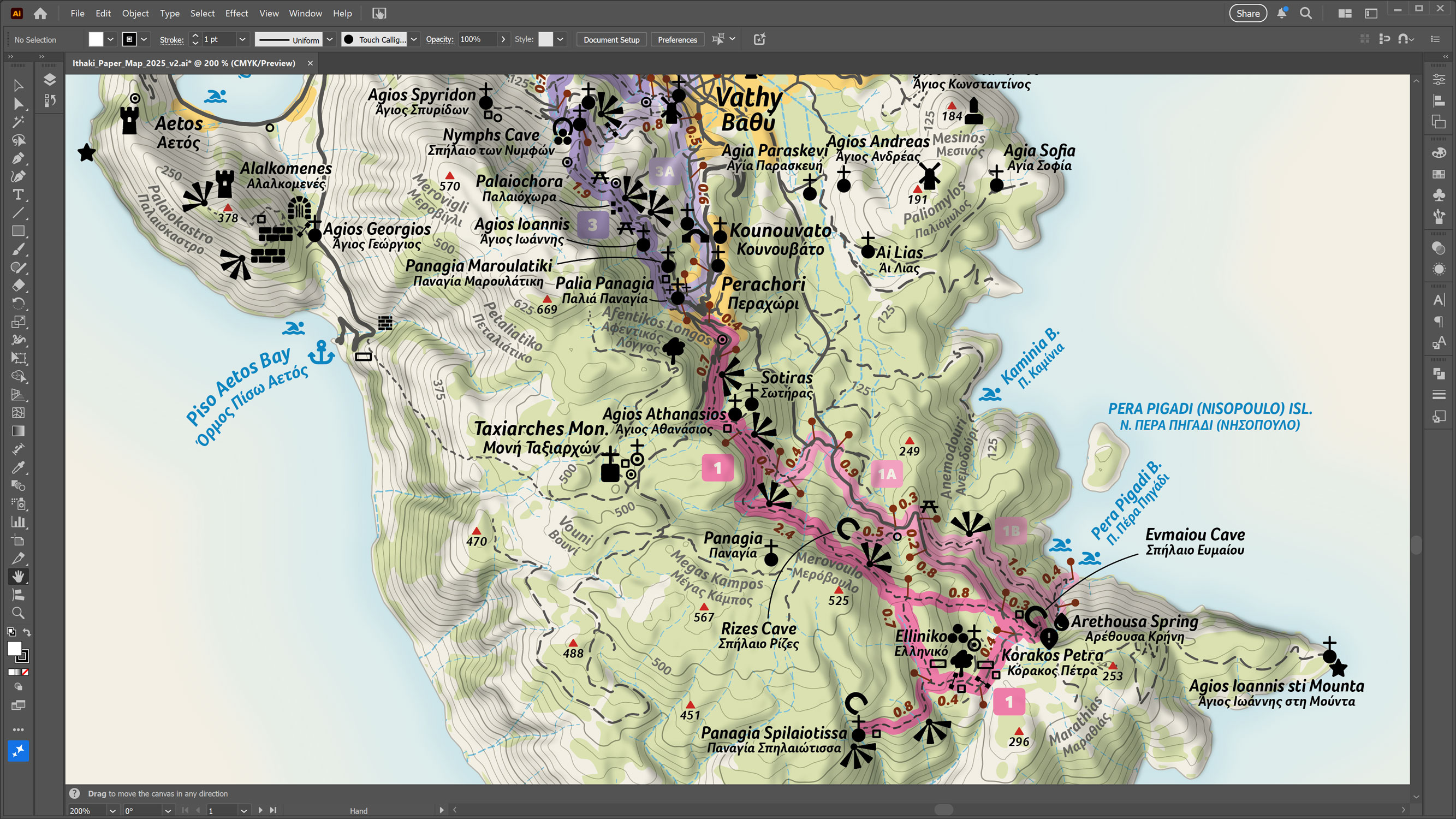This screenshot has height=819, width=1456.
Task: Open Document Setup
Action: (611, 39)
